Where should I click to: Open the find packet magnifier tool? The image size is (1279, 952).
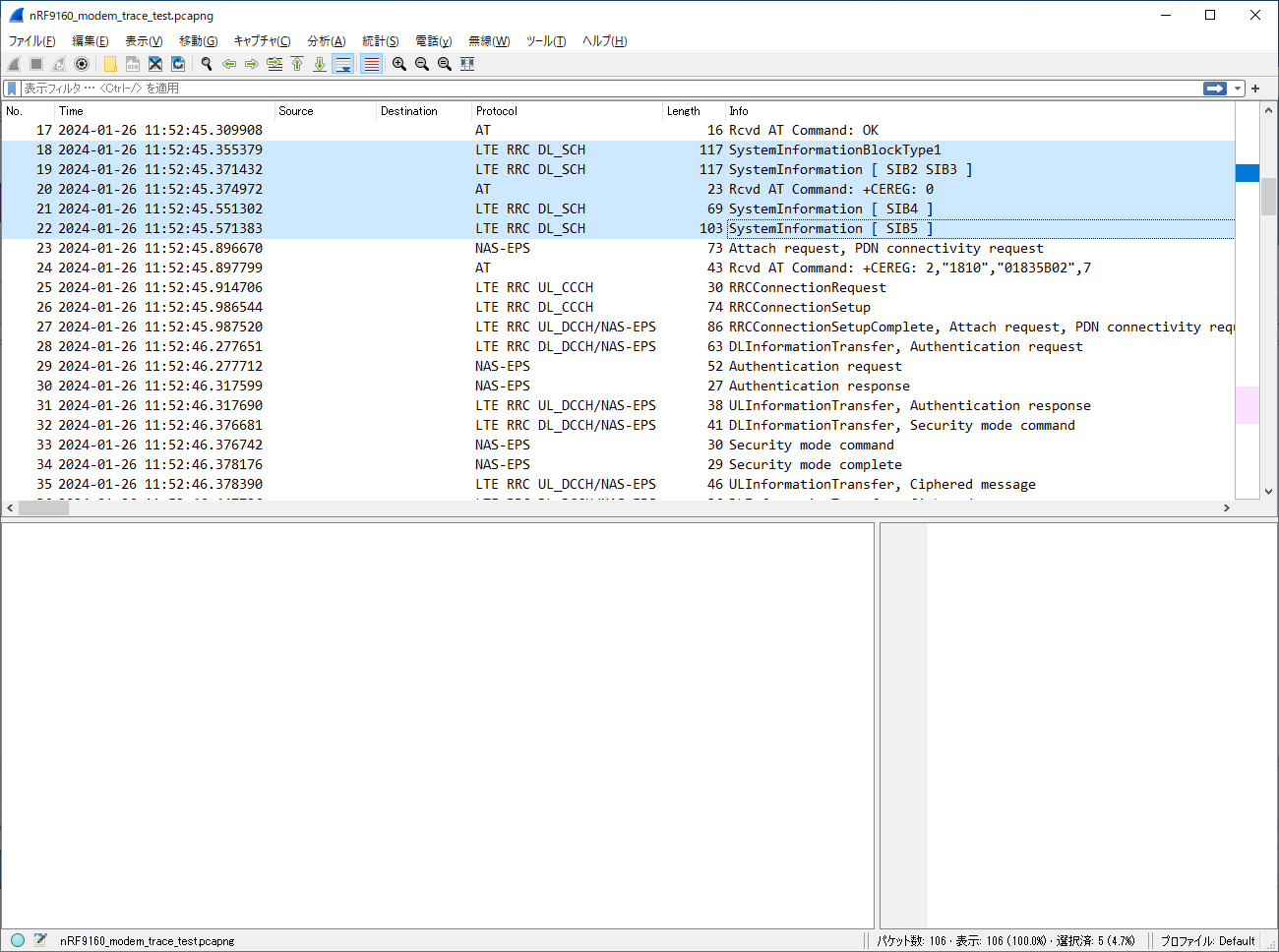point(207,64)
